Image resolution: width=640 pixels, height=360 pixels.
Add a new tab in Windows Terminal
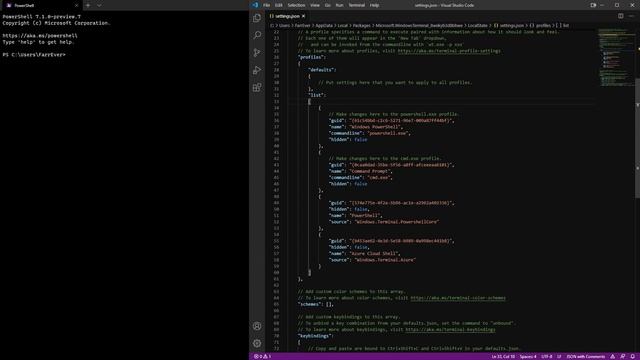88,5
